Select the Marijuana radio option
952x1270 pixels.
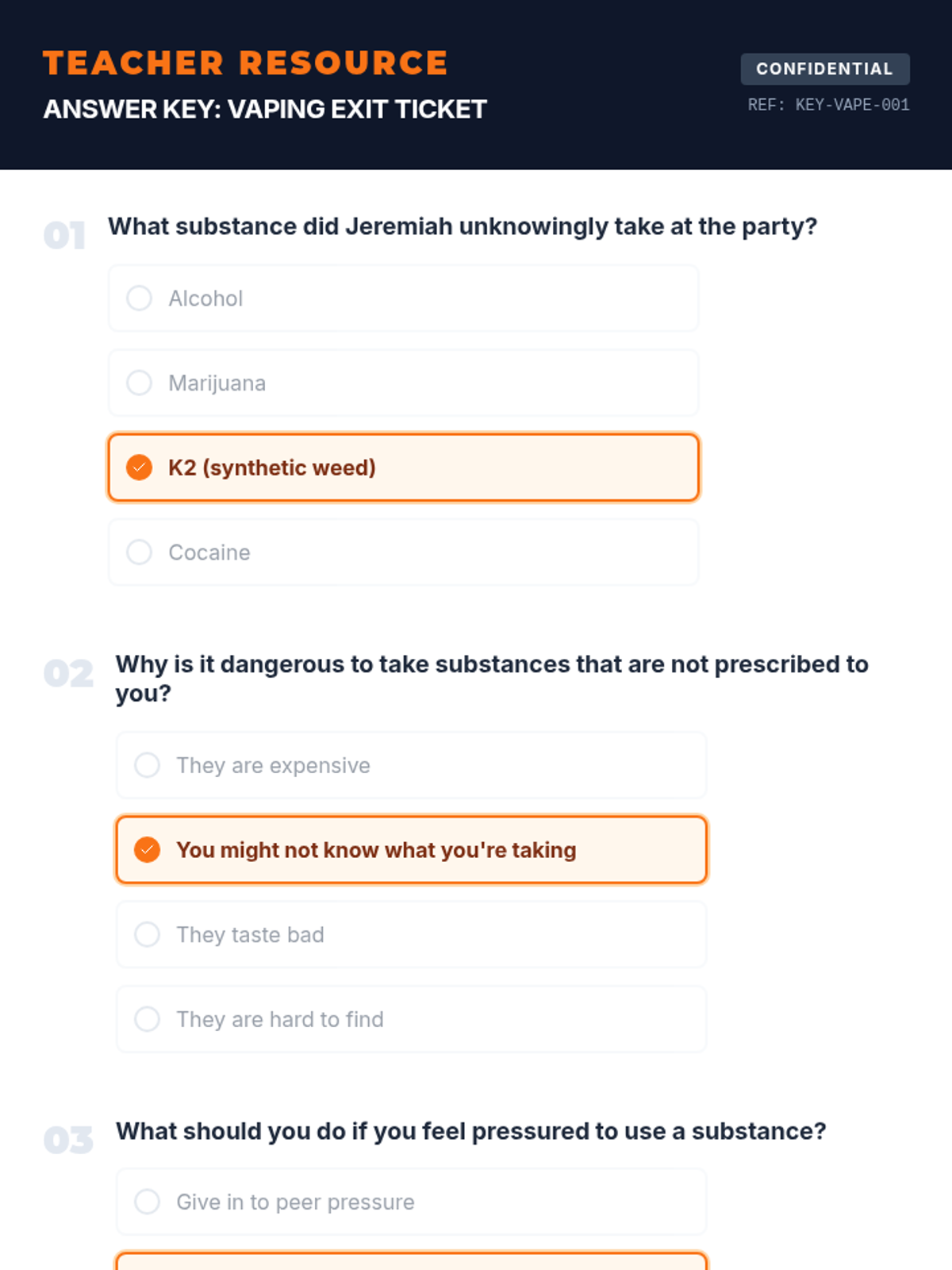140,383
